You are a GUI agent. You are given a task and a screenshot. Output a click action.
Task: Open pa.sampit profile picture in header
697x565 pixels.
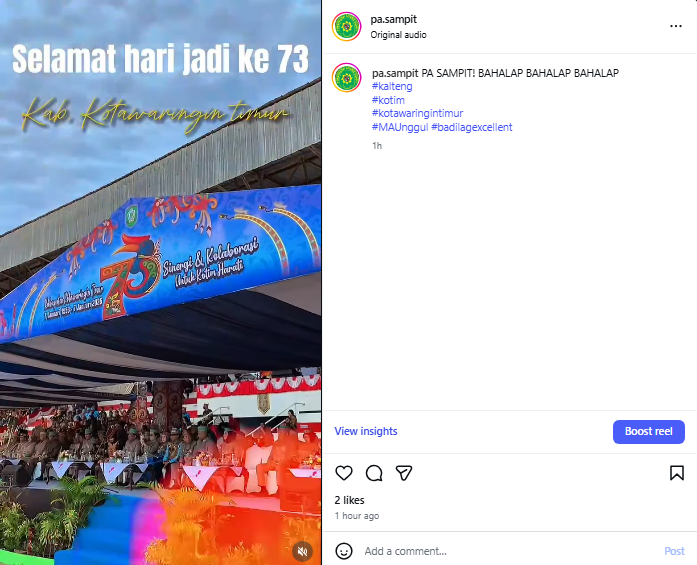(347, 27)
